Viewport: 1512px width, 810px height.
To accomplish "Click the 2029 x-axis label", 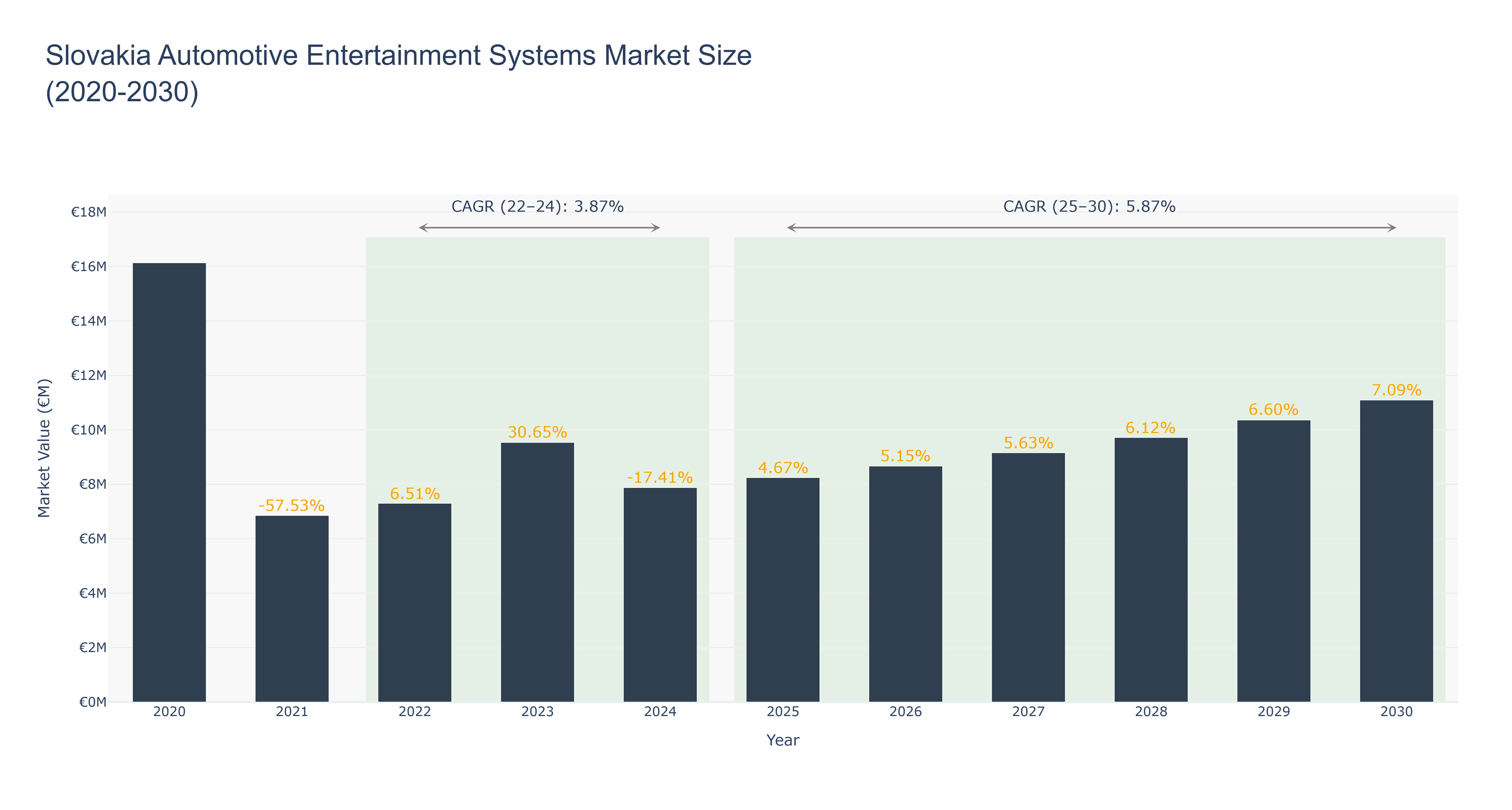I will pos(1273,712).
